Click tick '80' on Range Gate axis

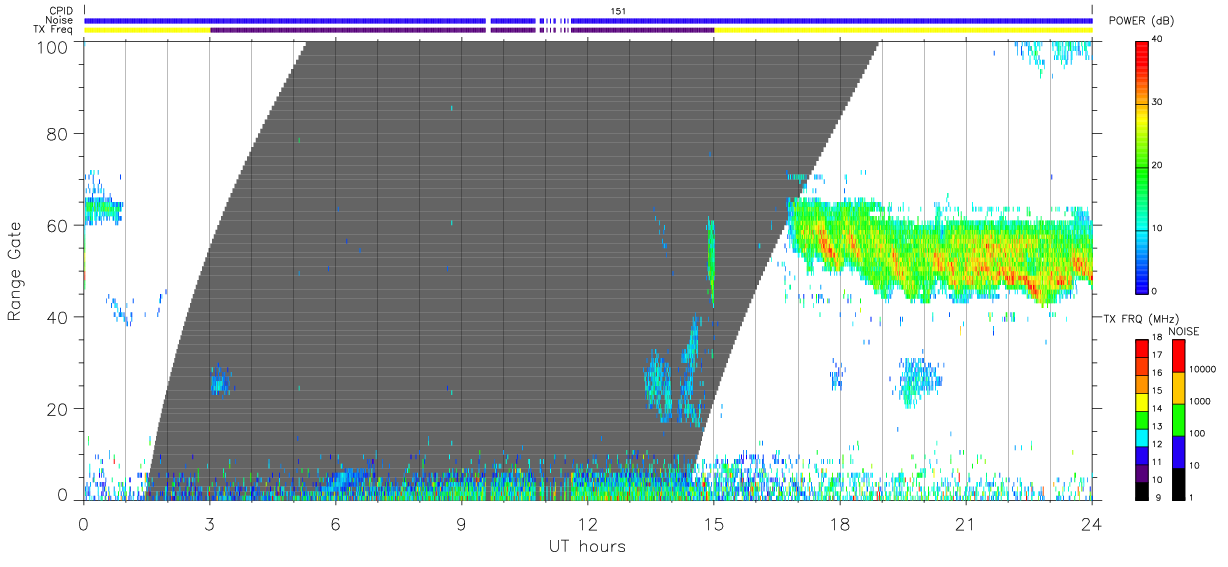pos(59,133)
